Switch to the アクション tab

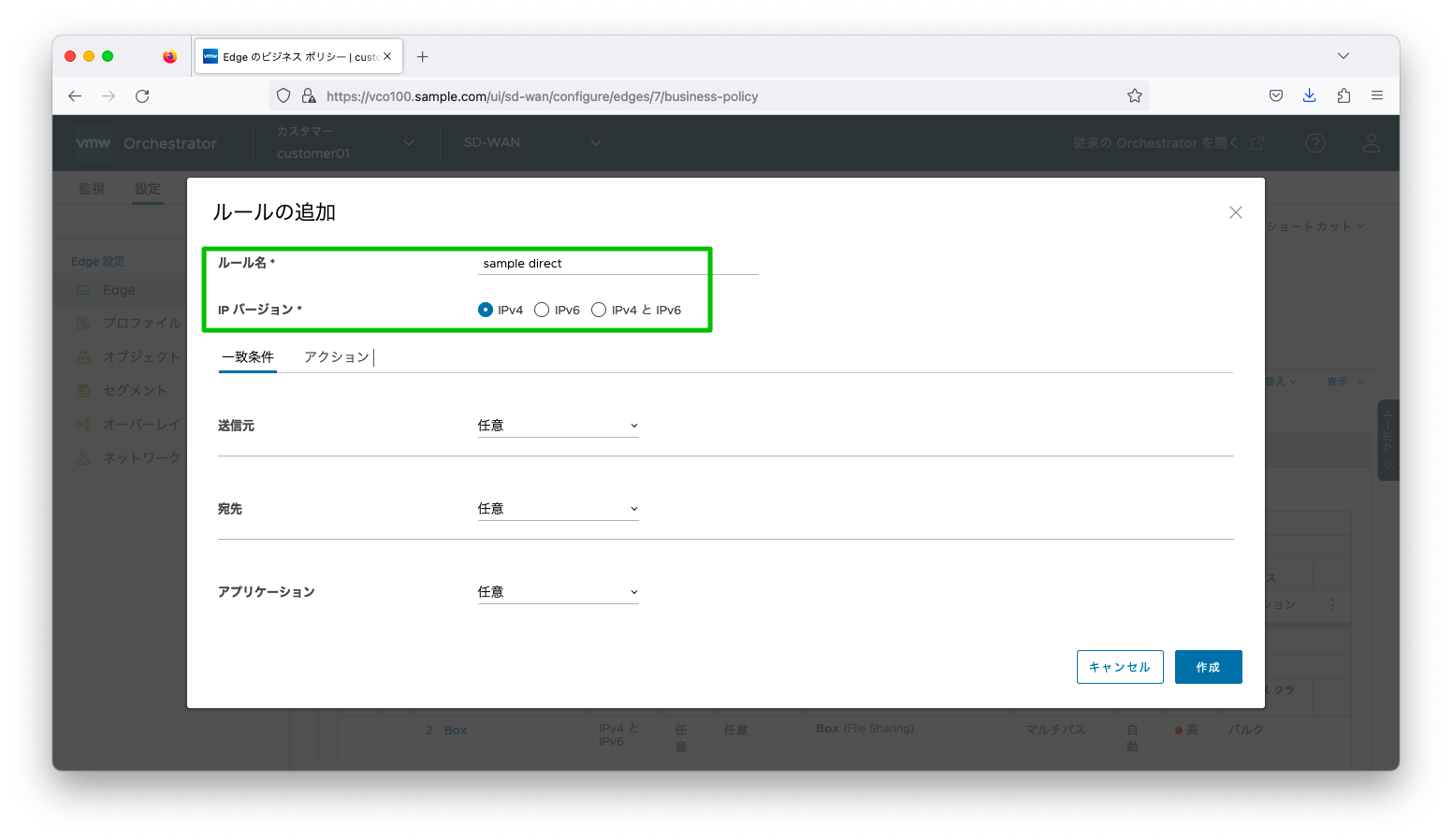pos(336,357)
